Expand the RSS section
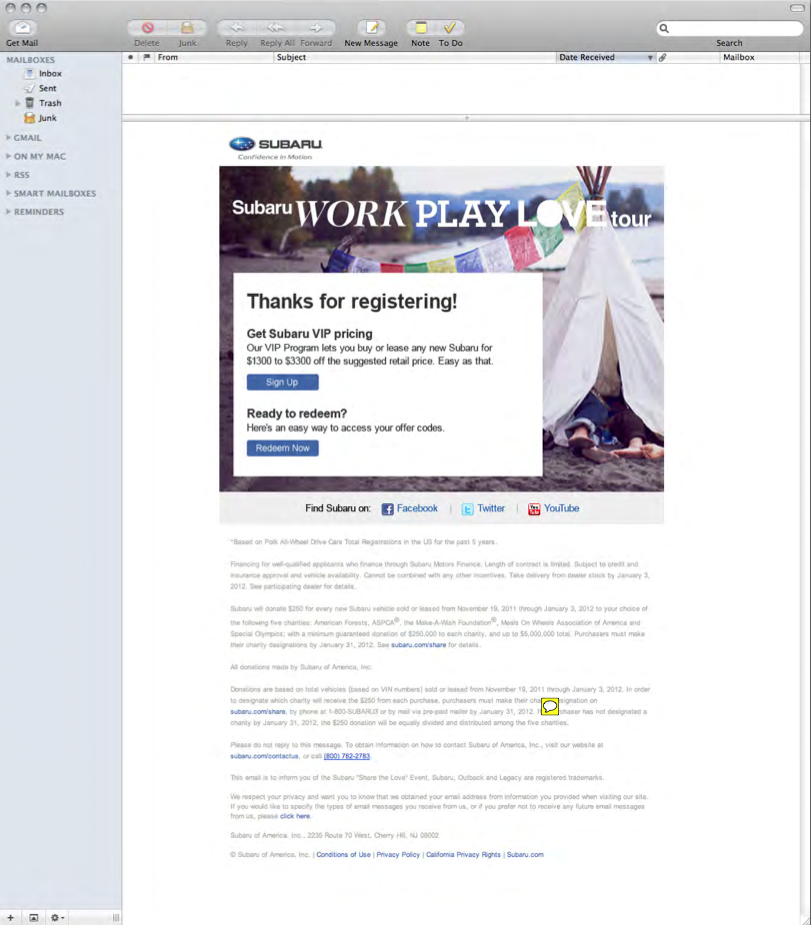 point(8,175)
